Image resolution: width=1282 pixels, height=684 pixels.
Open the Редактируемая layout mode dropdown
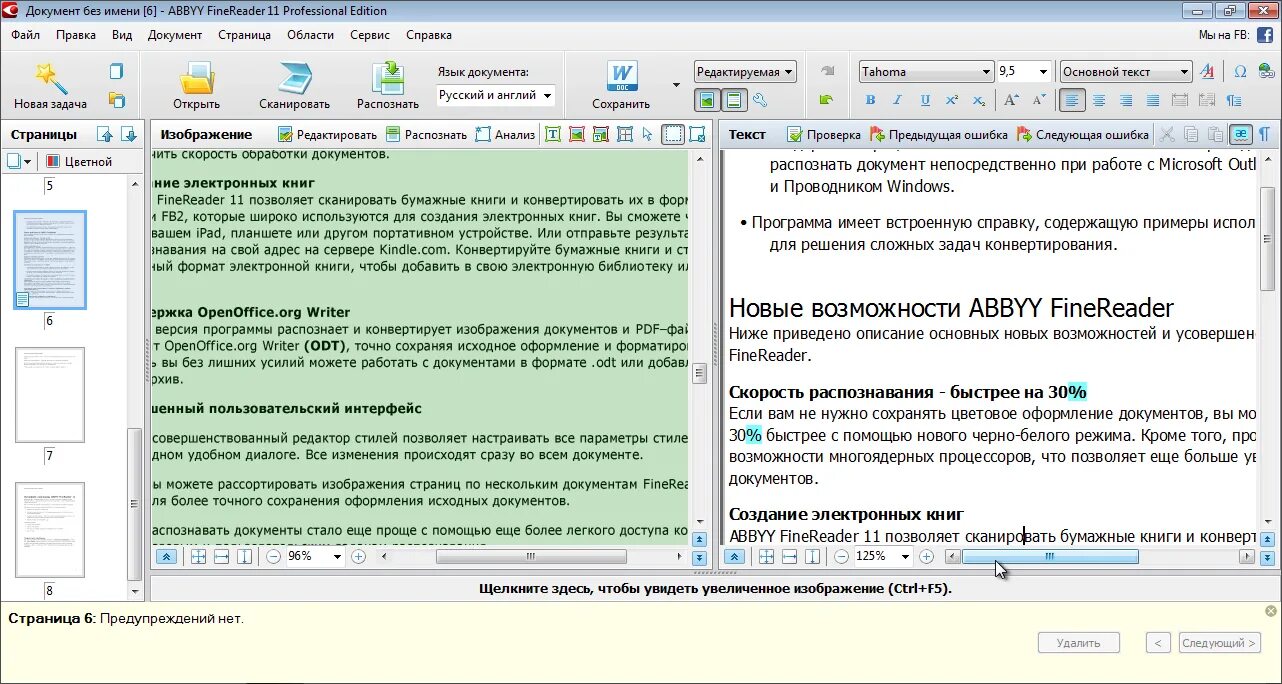(745, 72)
